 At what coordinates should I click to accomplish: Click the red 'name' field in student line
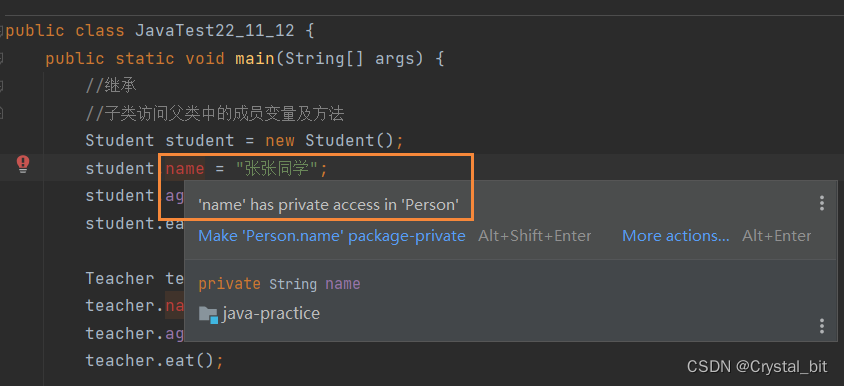click(x=185, y=169)
